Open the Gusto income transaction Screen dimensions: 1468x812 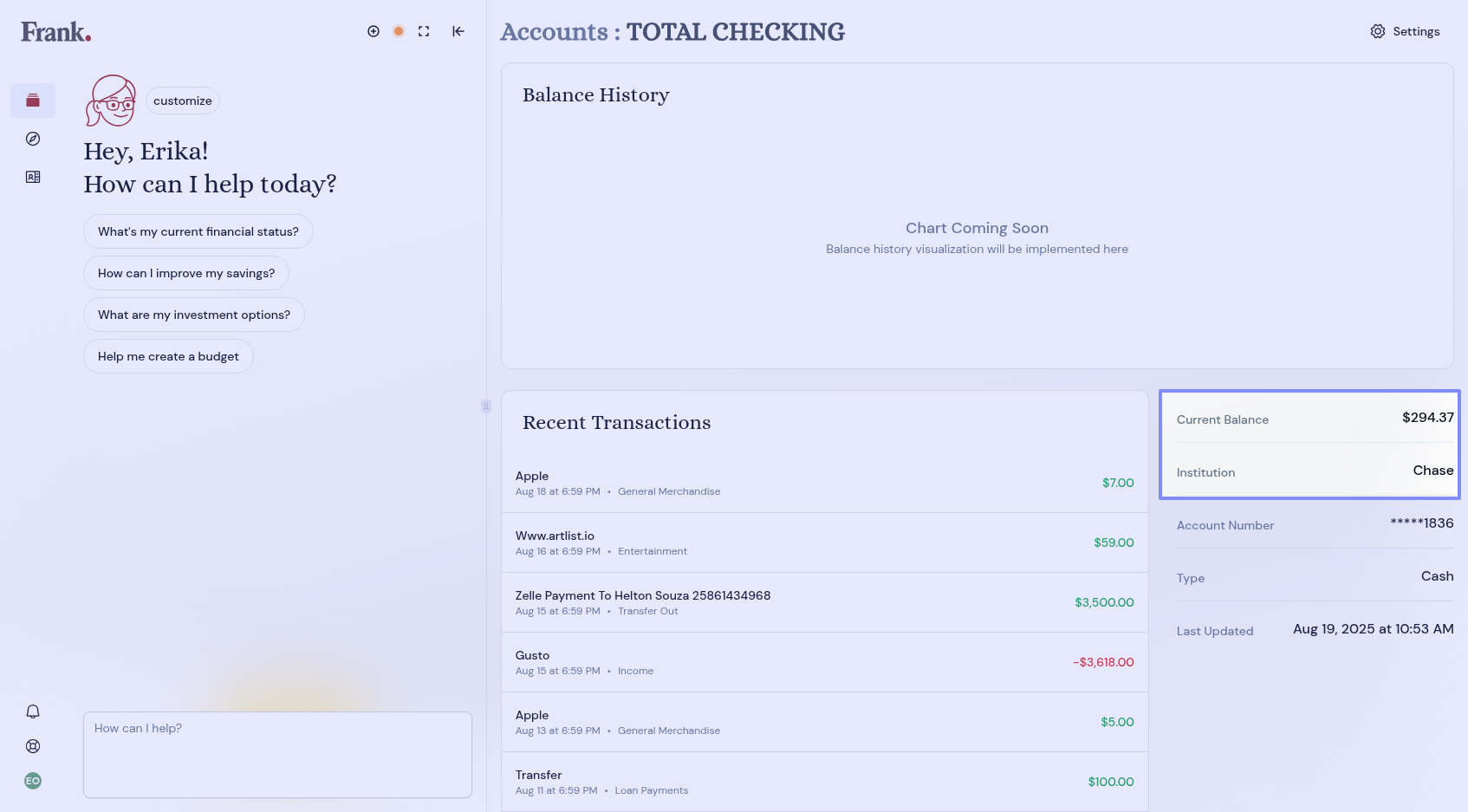(x=824, y=662)
